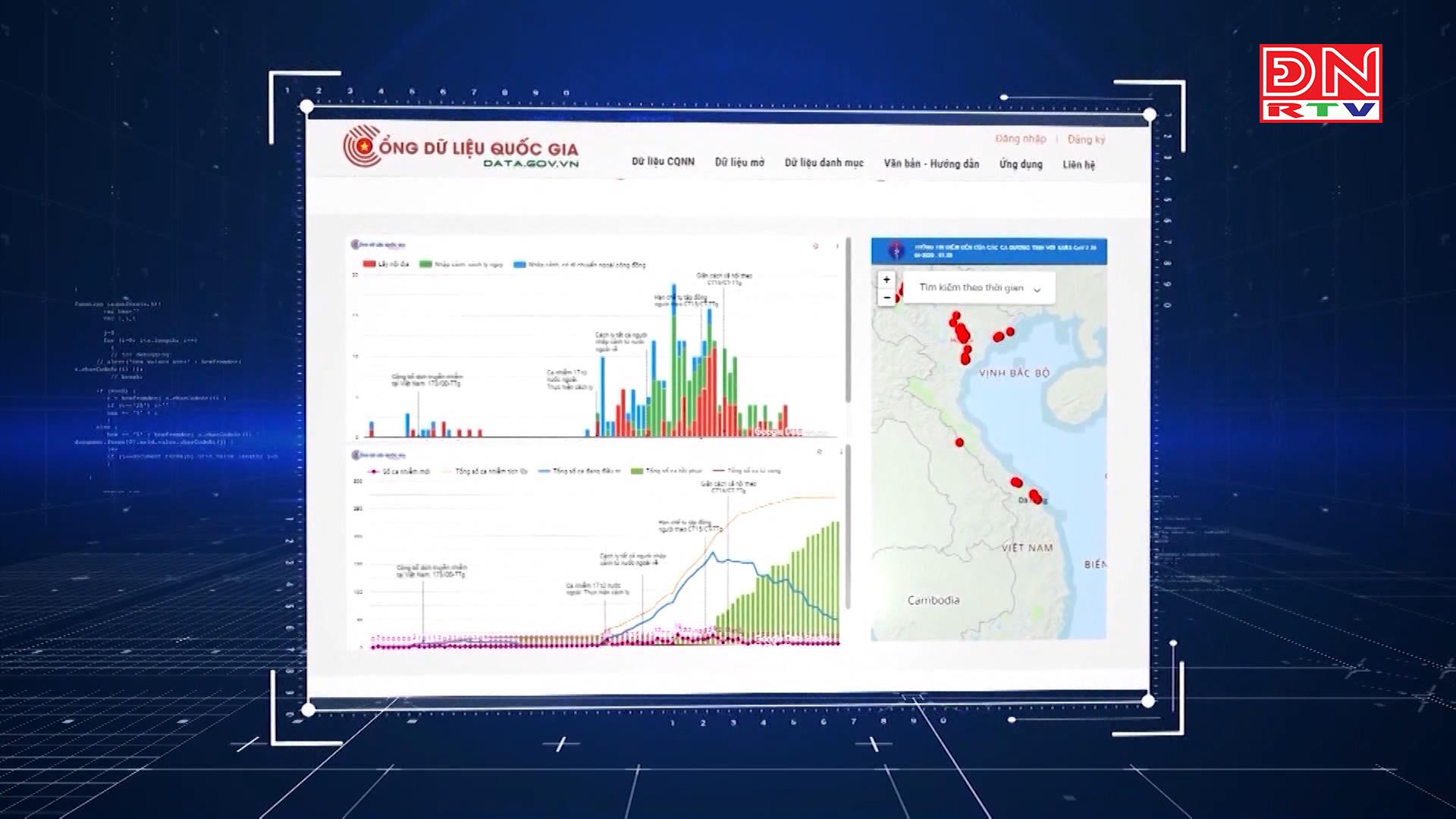Click the refresh icon on bottom chart

click(x=819, y=452)
